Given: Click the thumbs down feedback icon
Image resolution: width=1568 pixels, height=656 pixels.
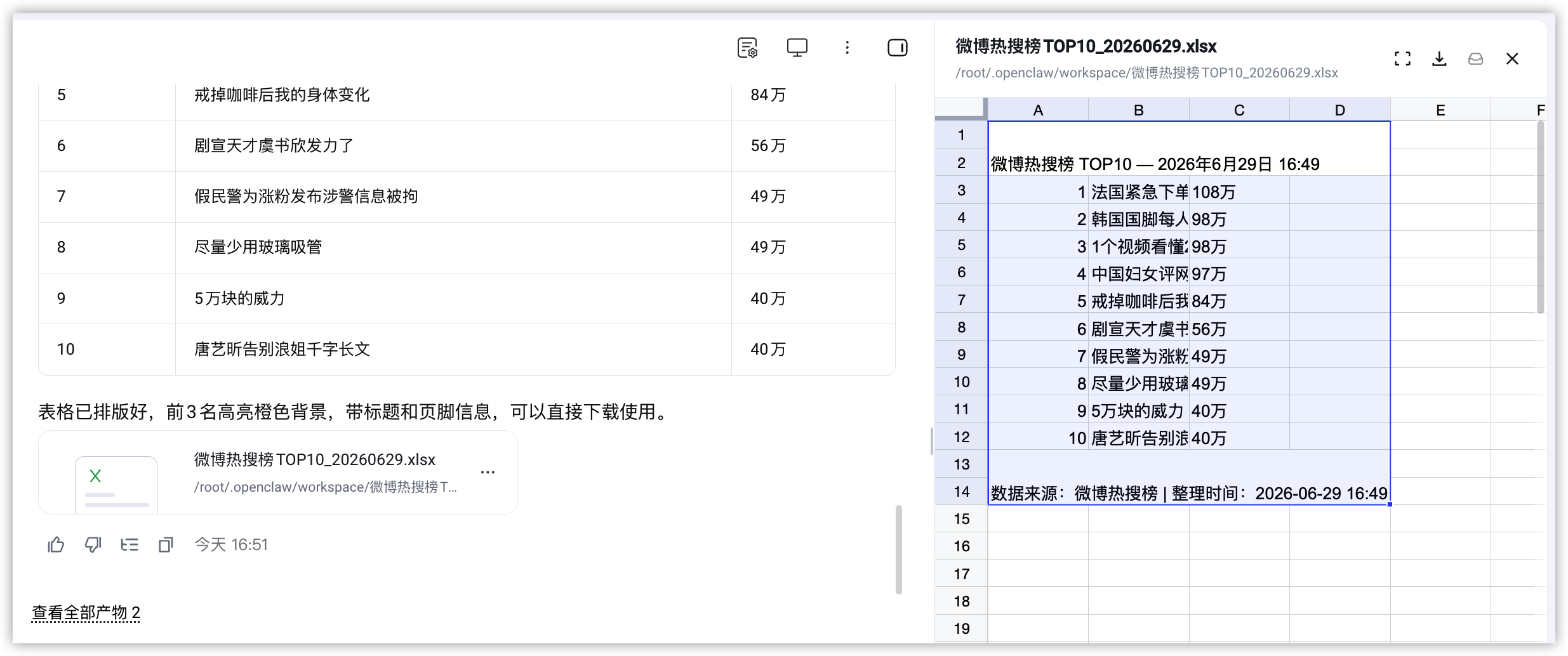Looking at the screenshot, I should 93,544.
